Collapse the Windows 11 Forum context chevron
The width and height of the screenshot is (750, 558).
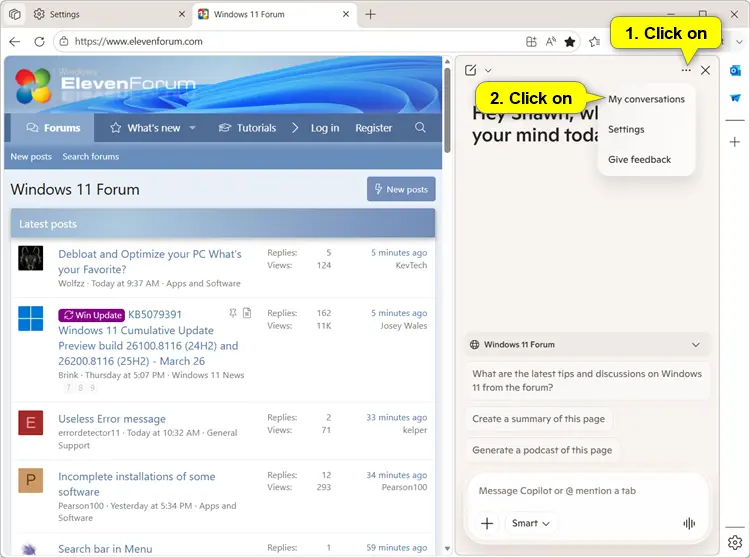point(696,345)
